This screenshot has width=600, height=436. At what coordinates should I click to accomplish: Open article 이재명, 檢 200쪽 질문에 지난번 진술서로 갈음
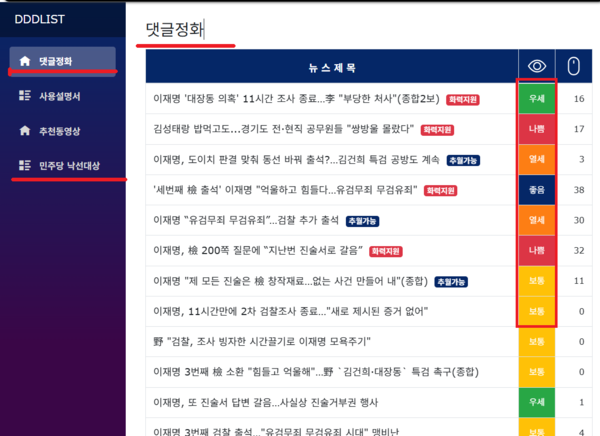click(x=258, y=250)
